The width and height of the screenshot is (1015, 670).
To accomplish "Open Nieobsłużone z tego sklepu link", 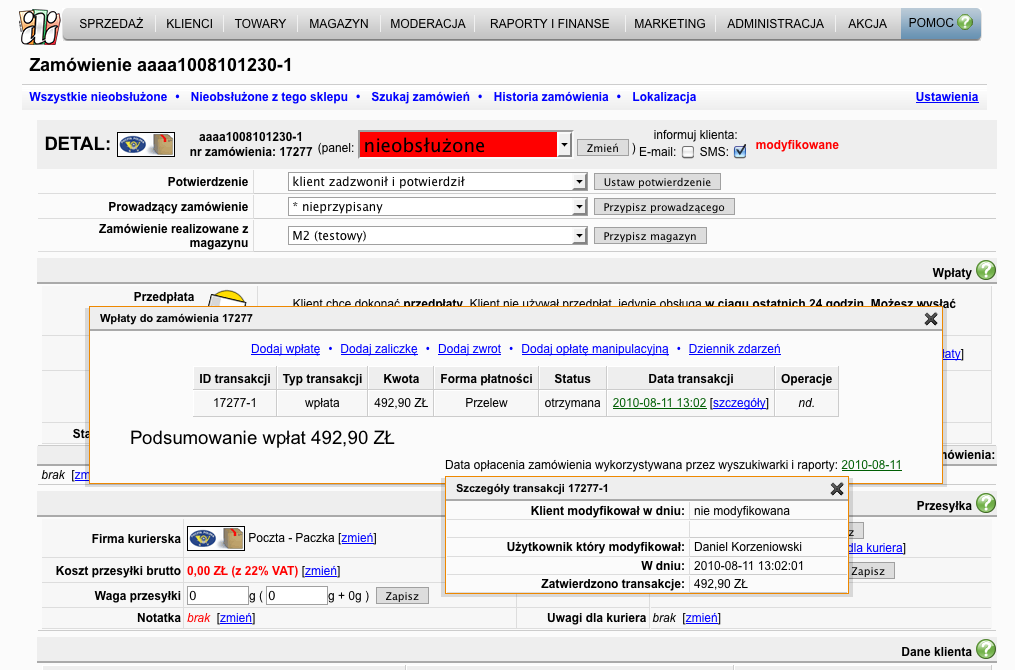I will (269, 97).
